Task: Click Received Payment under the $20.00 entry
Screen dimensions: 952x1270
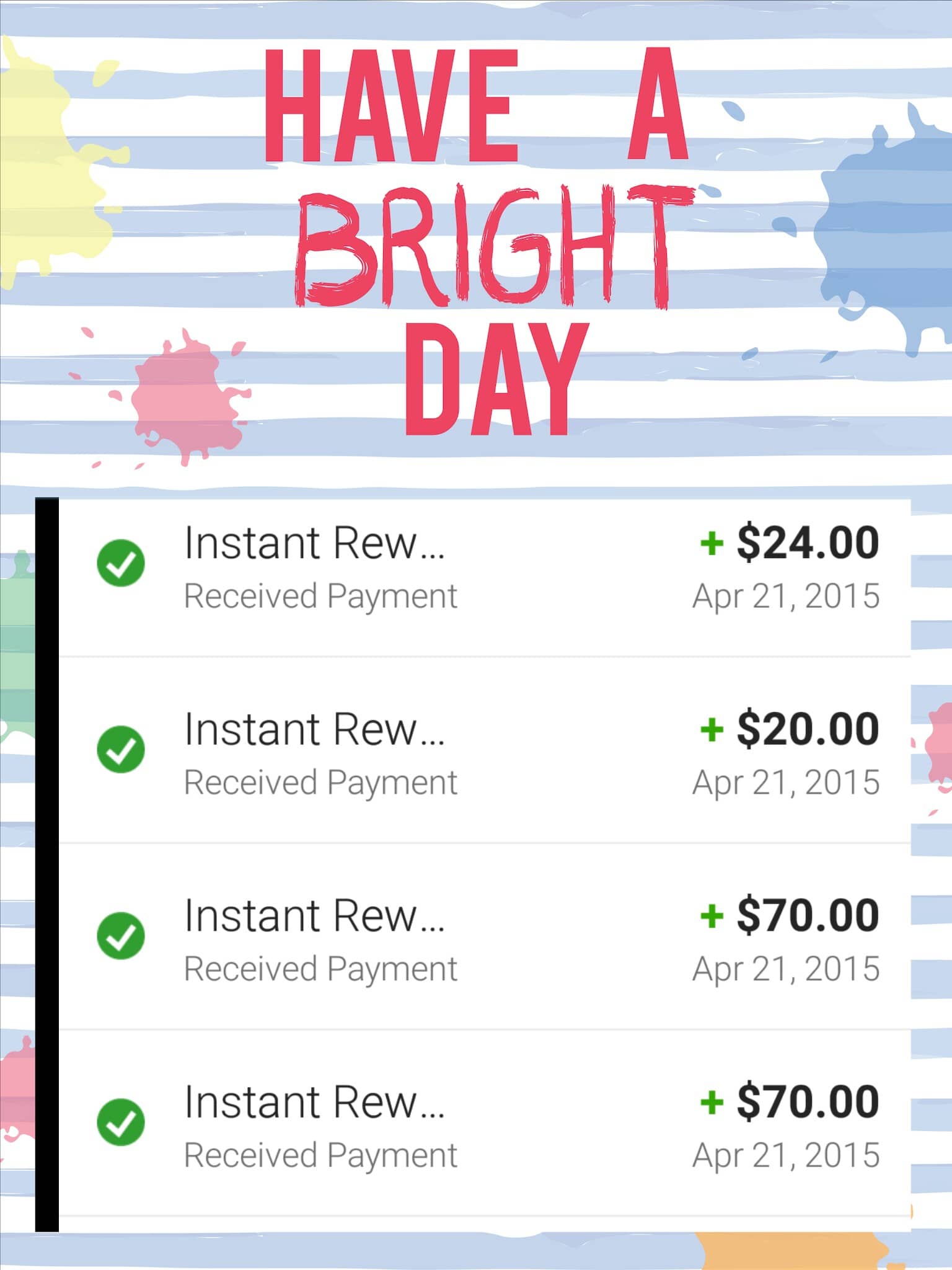Action: [x=321, y=783]
